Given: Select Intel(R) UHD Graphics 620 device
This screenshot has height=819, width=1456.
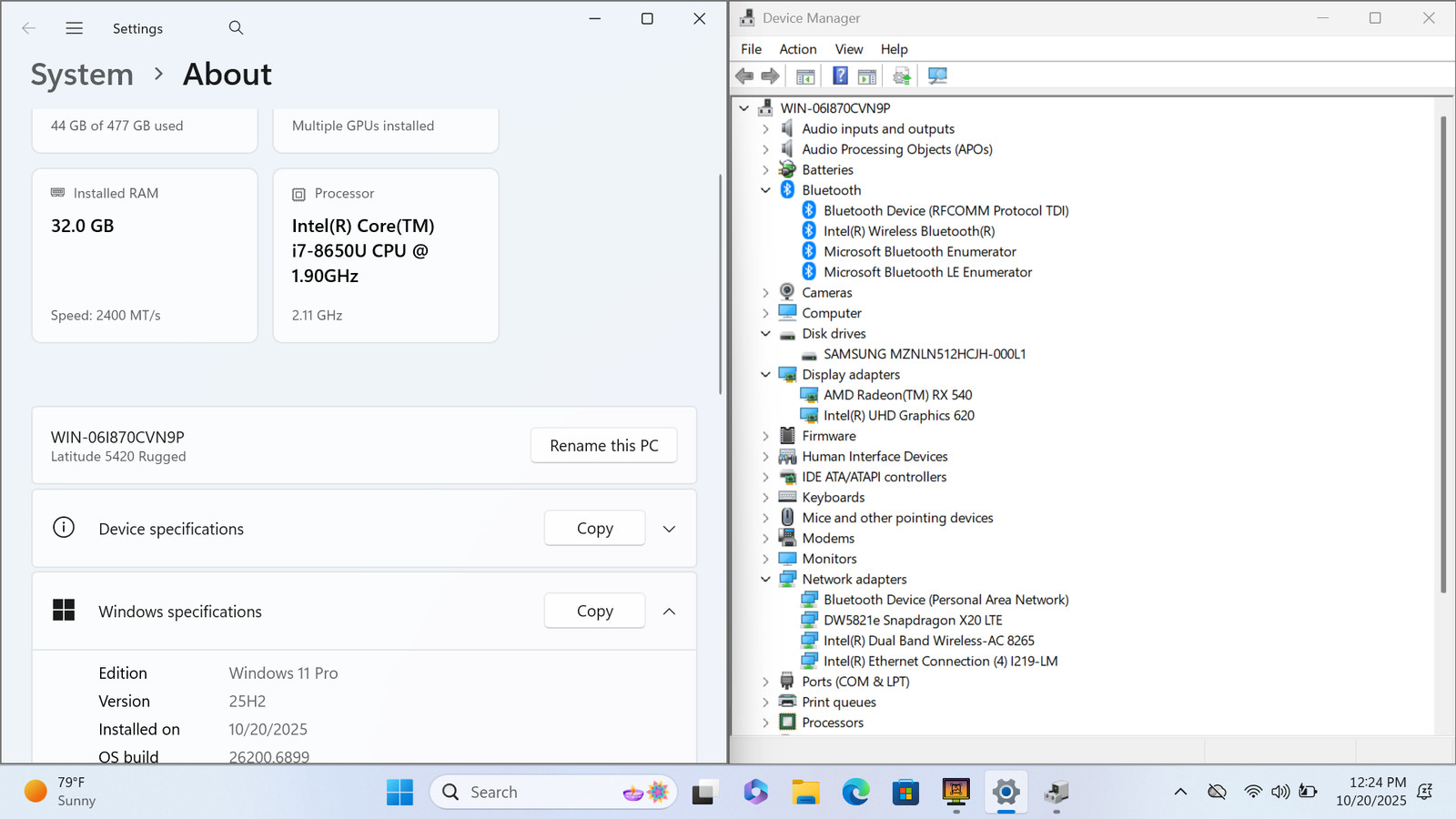Looking at the screenshot, I should pyautogui.click(x=899, y=416).
